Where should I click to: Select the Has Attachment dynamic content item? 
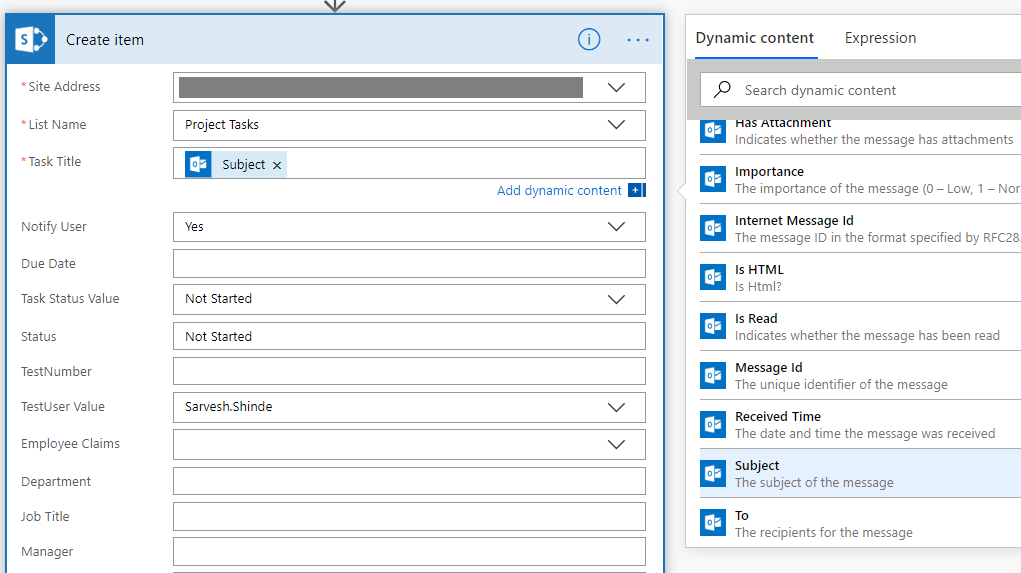tap(860, 135)
